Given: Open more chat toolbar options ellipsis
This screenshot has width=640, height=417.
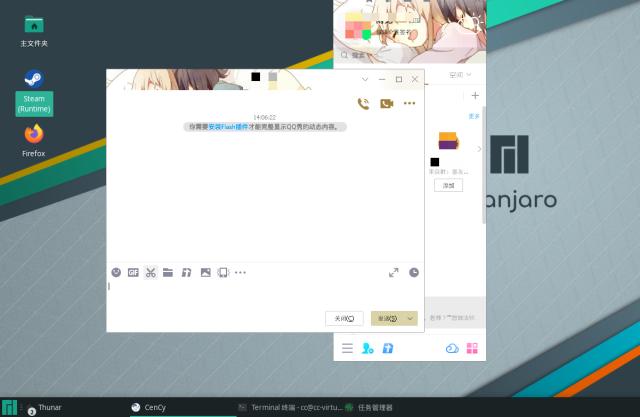Looking at the screenshot, I should click(240, 272).
